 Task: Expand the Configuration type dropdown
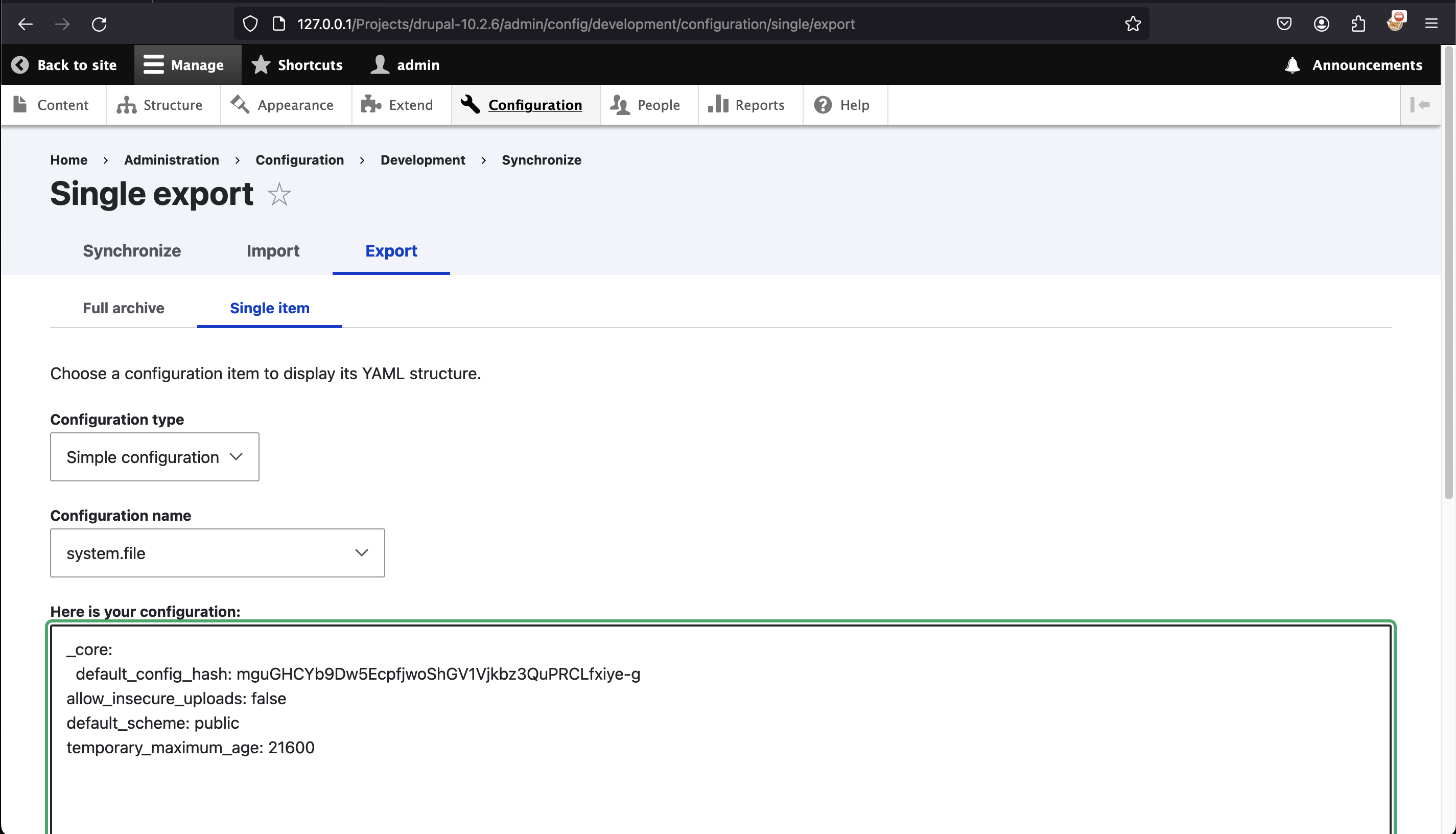[x=155, y=457]
